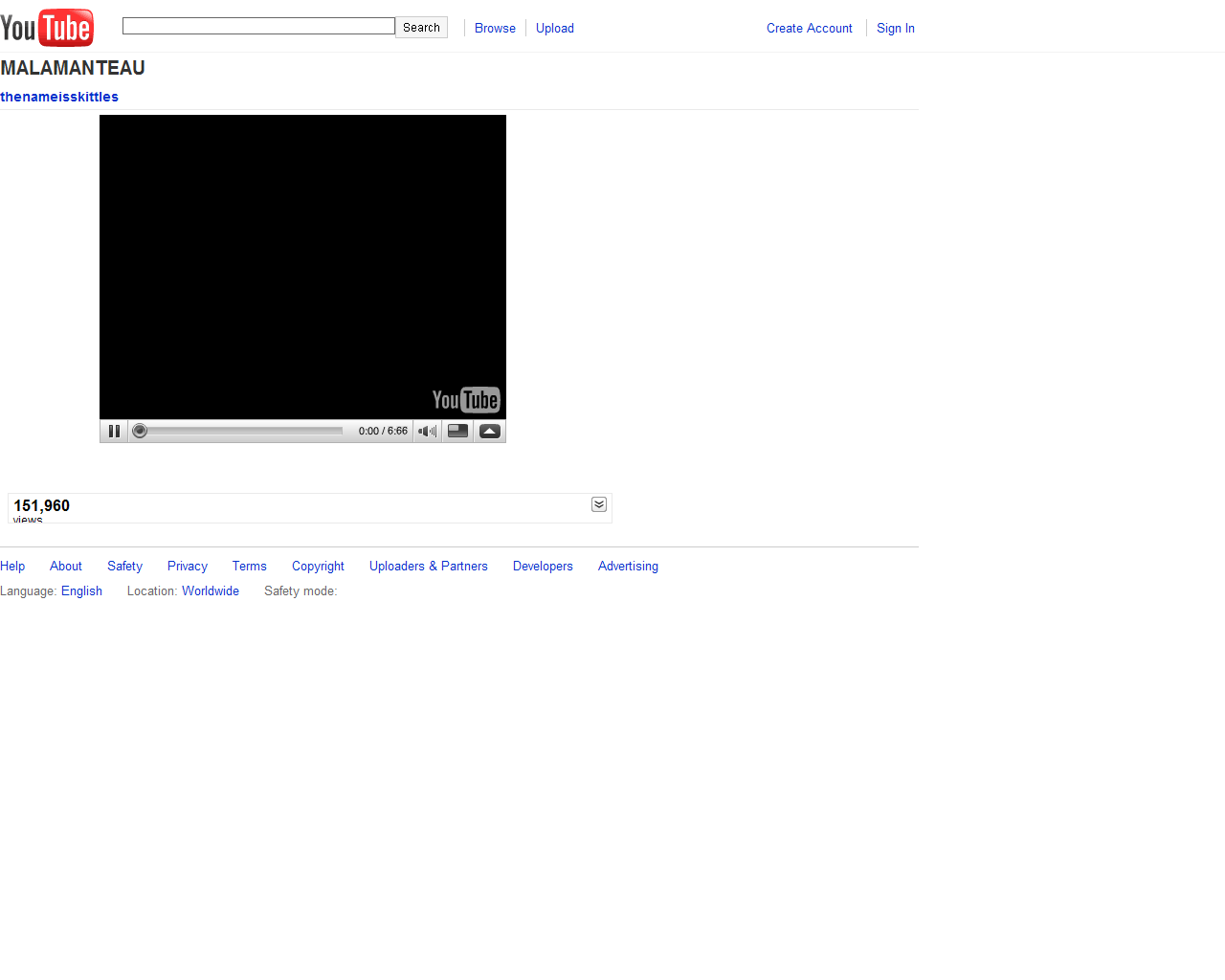Click the YouTube logo to go home

(46, 27)
